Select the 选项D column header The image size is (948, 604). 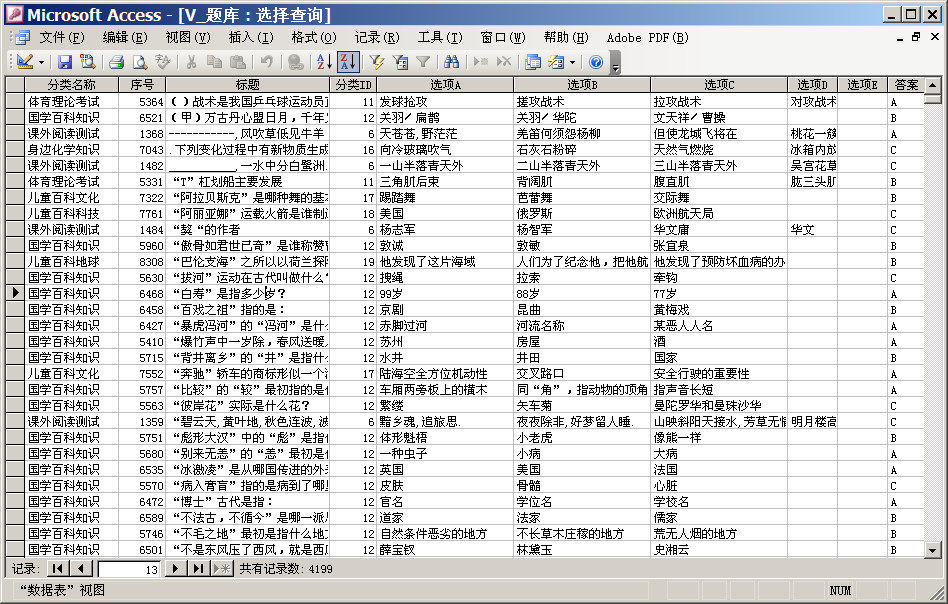(813, 85)
